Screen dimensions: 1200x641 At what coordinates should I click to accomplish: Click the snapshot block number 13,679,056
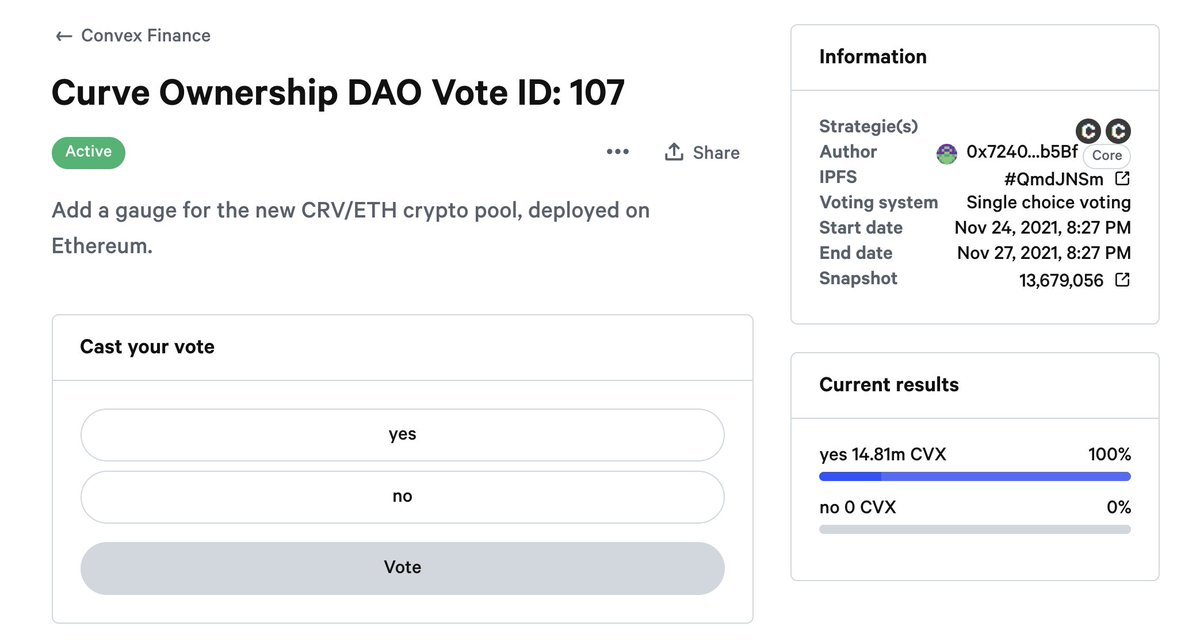(x=1061, y=280)
